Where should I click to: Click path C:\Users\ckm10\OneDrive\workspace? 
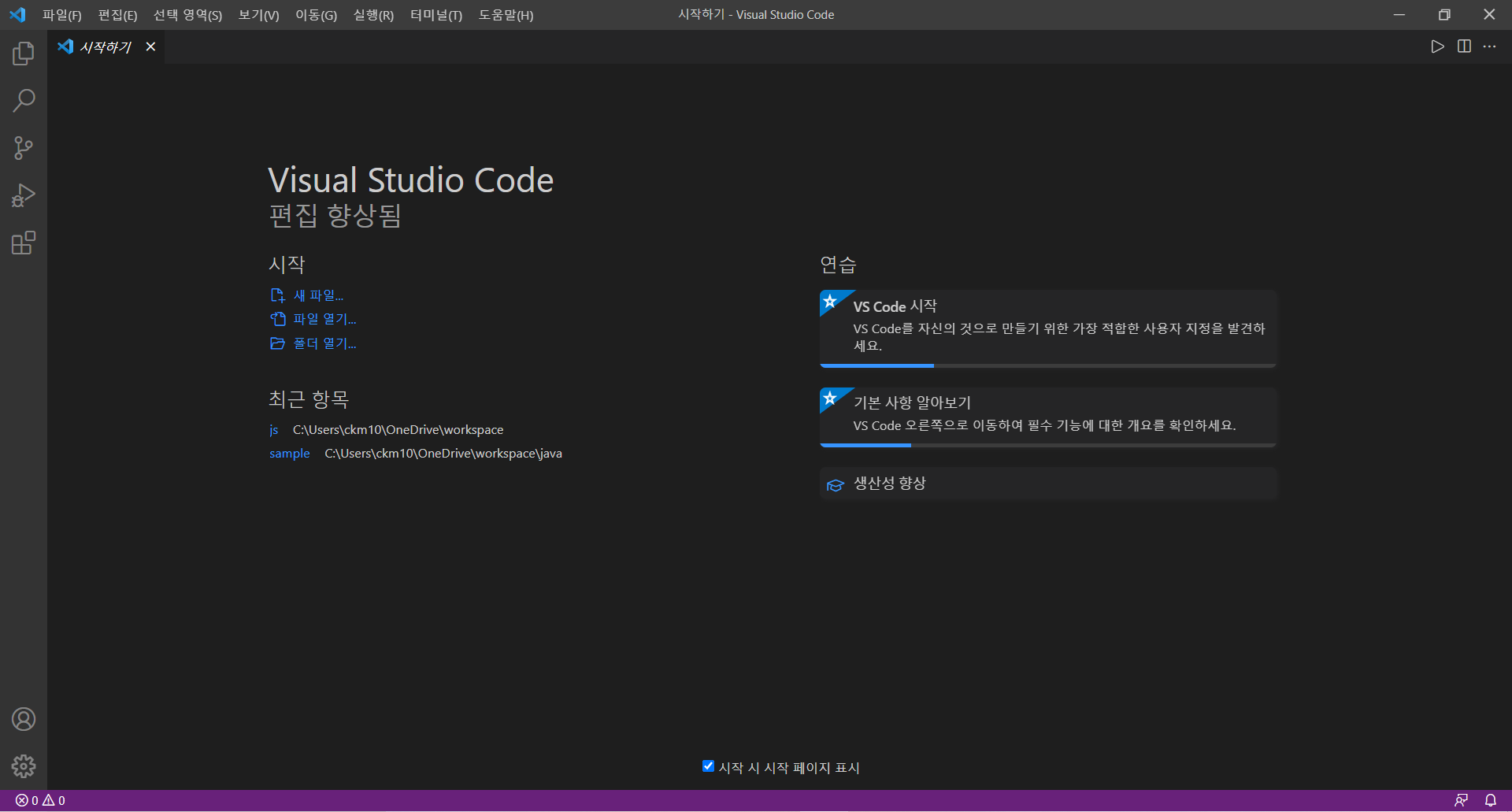(x=398, y=430)
